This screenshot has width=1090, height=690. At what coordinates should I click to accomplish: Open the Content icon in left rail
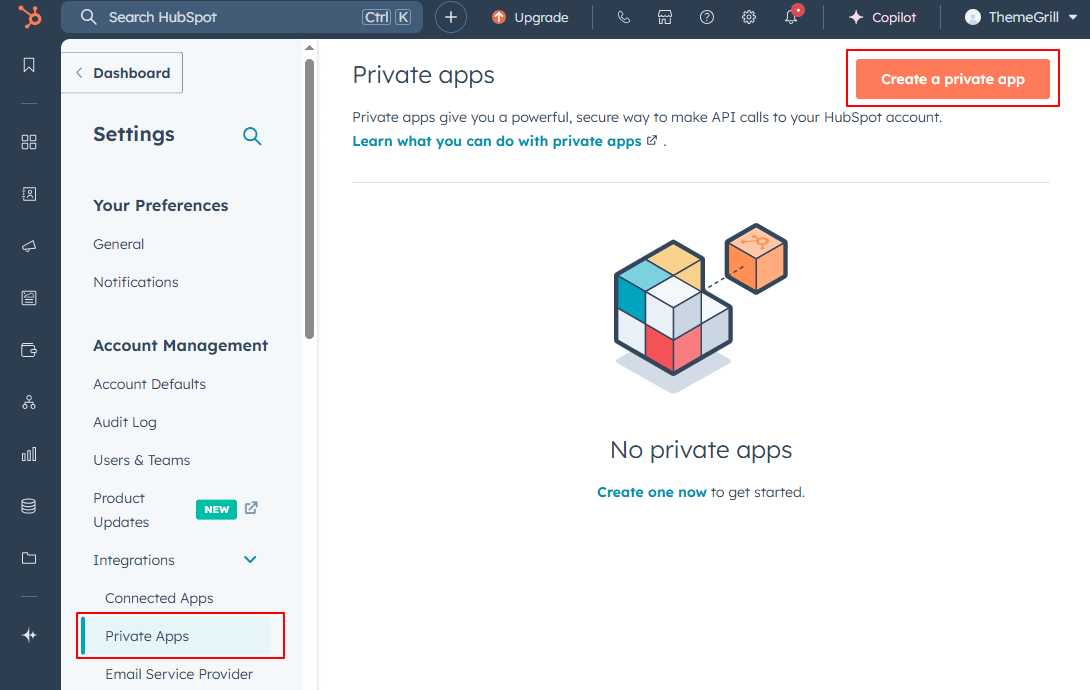tap(29, 298)
